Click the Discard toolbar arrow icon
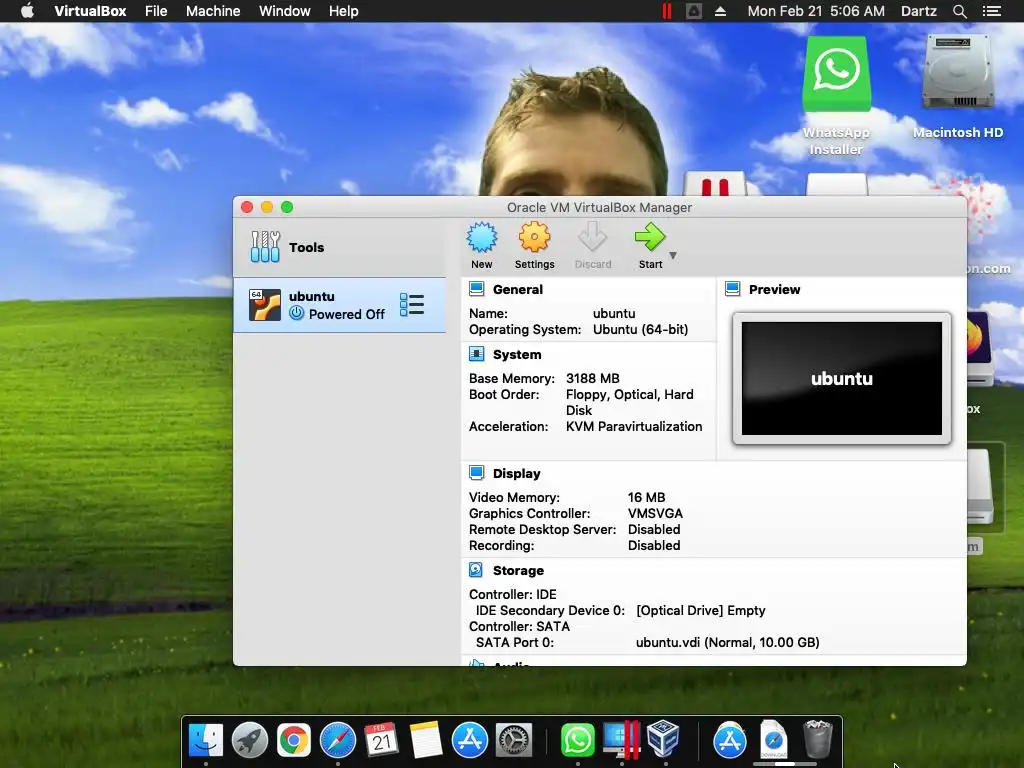Viewport: 1024px width, 768px height. coord(592,237)
